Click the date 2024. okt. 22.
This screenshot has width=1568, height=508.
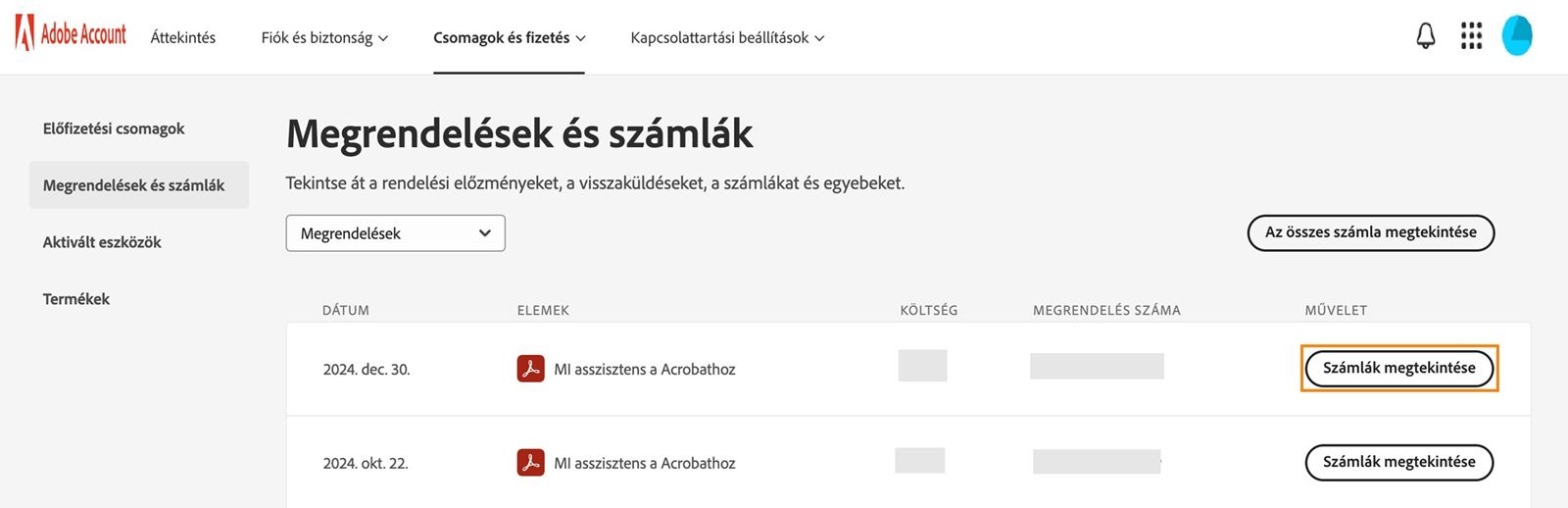366,464
